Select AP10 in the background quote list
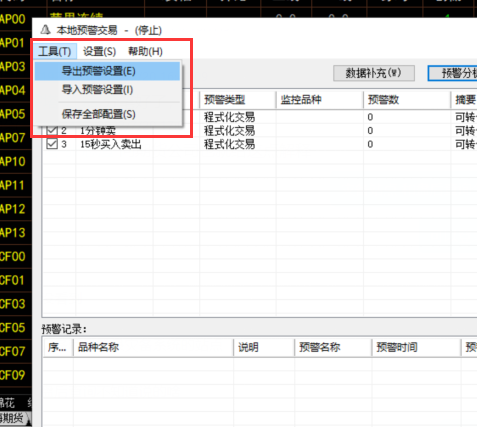 click(13, 161)
